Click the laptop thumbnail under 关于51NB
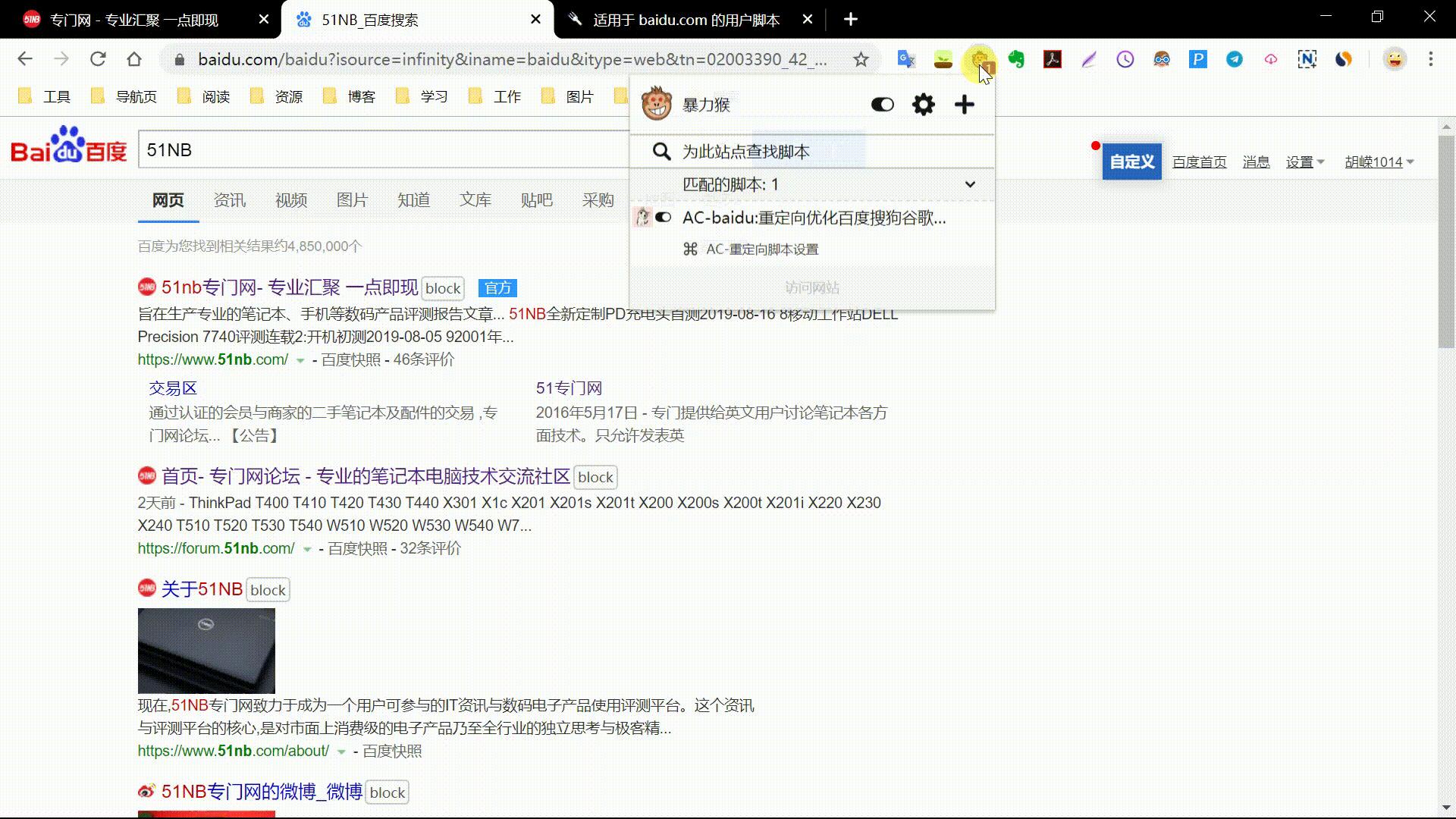Image resolution: width=1456 pixels, height=819 pixels. pos(206,651)
